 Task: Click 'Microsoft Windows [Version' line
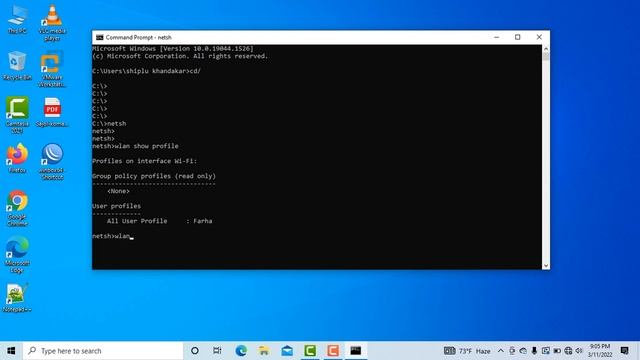point(173,49)
